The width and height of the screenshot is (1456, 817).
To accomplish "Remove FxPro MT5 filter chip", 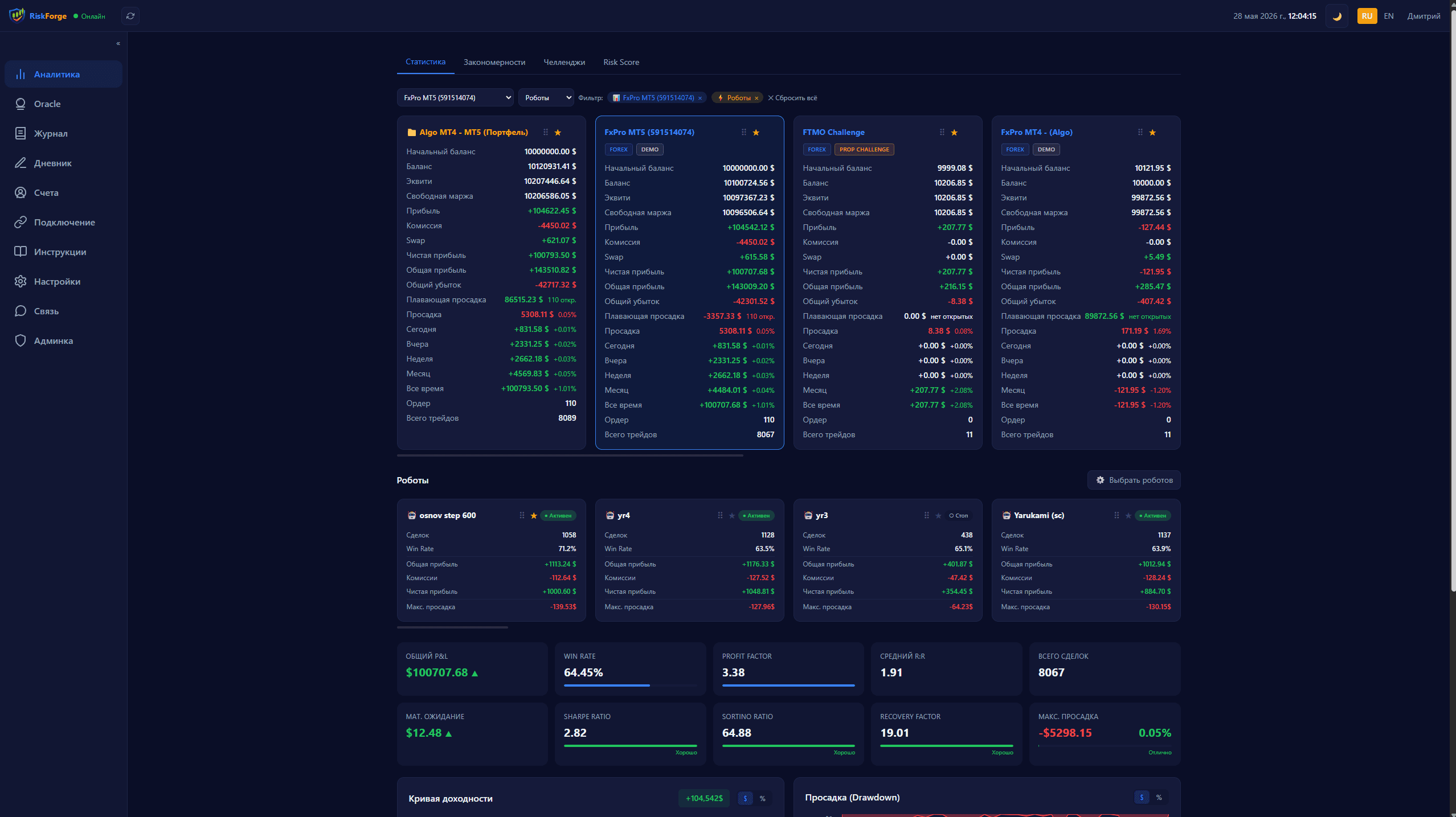I will [700, 98].
